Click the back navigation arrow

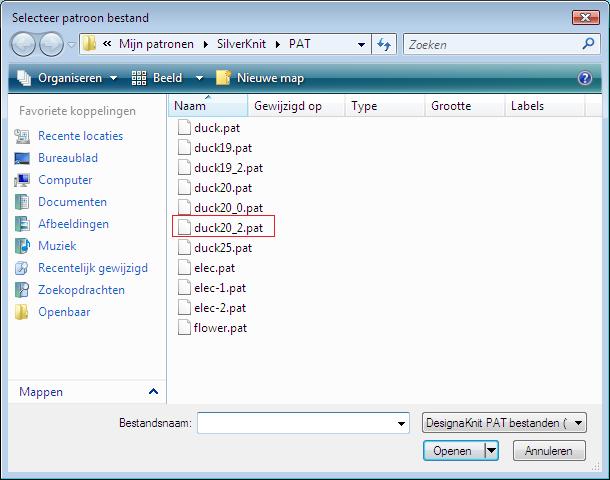[25, 45]
